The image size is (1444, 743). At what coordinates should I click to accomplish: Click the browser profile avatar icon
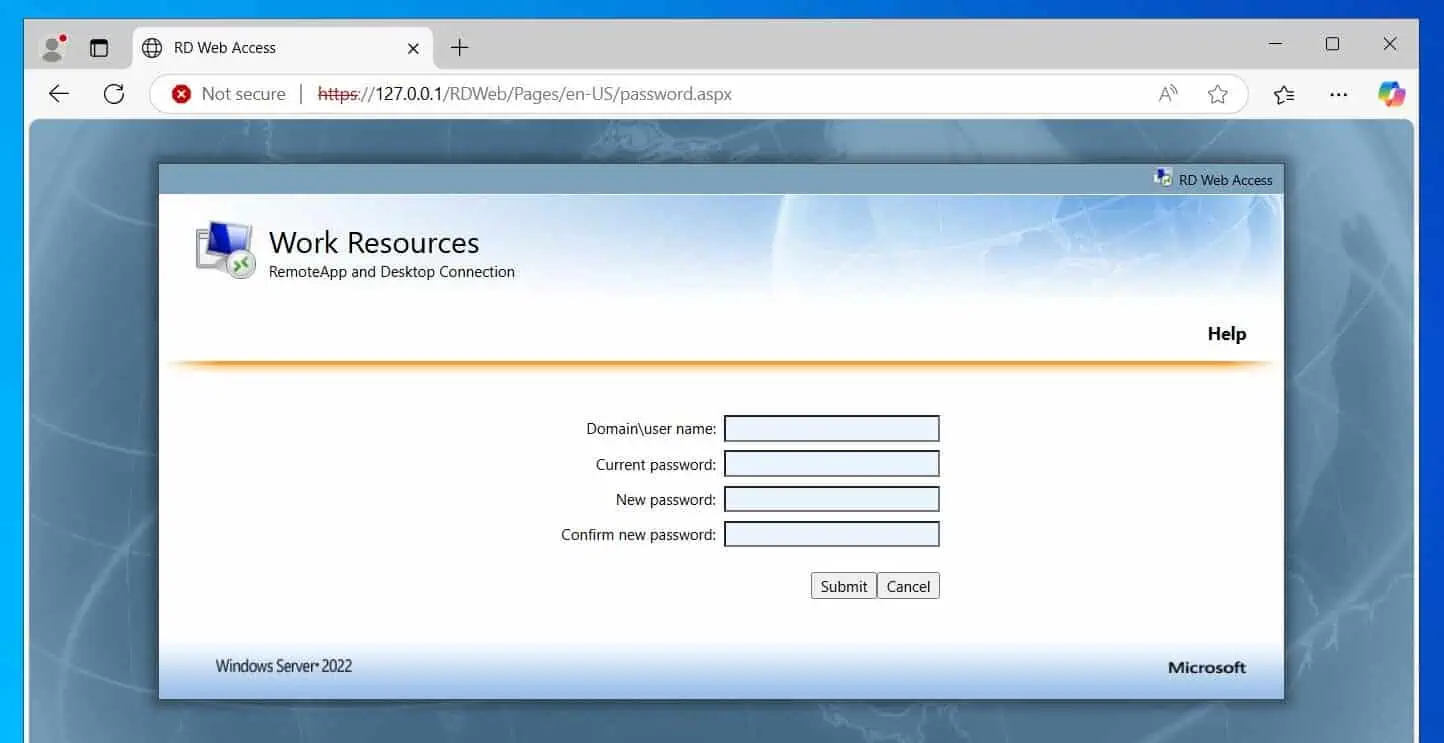53,47
